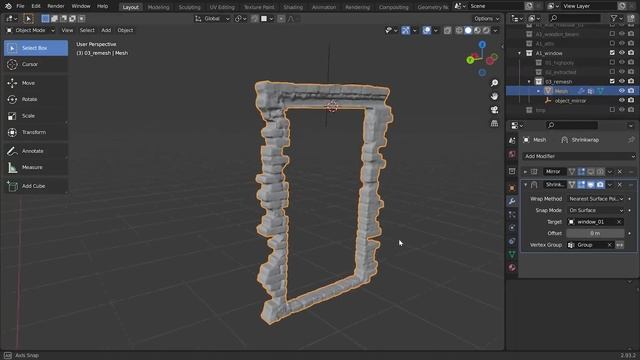Image resolution: width=640 pixels, height=360 pixels.
Task: Open the Edit menu
Action: 36,7
